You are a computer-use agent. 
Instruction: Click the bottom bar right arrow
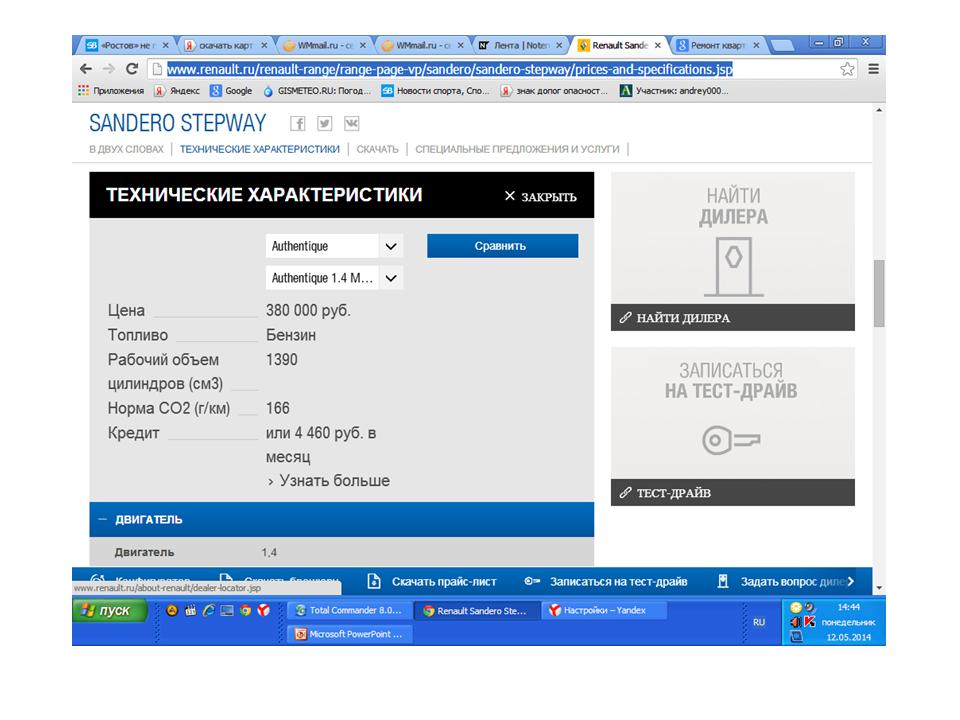[851, 582]
